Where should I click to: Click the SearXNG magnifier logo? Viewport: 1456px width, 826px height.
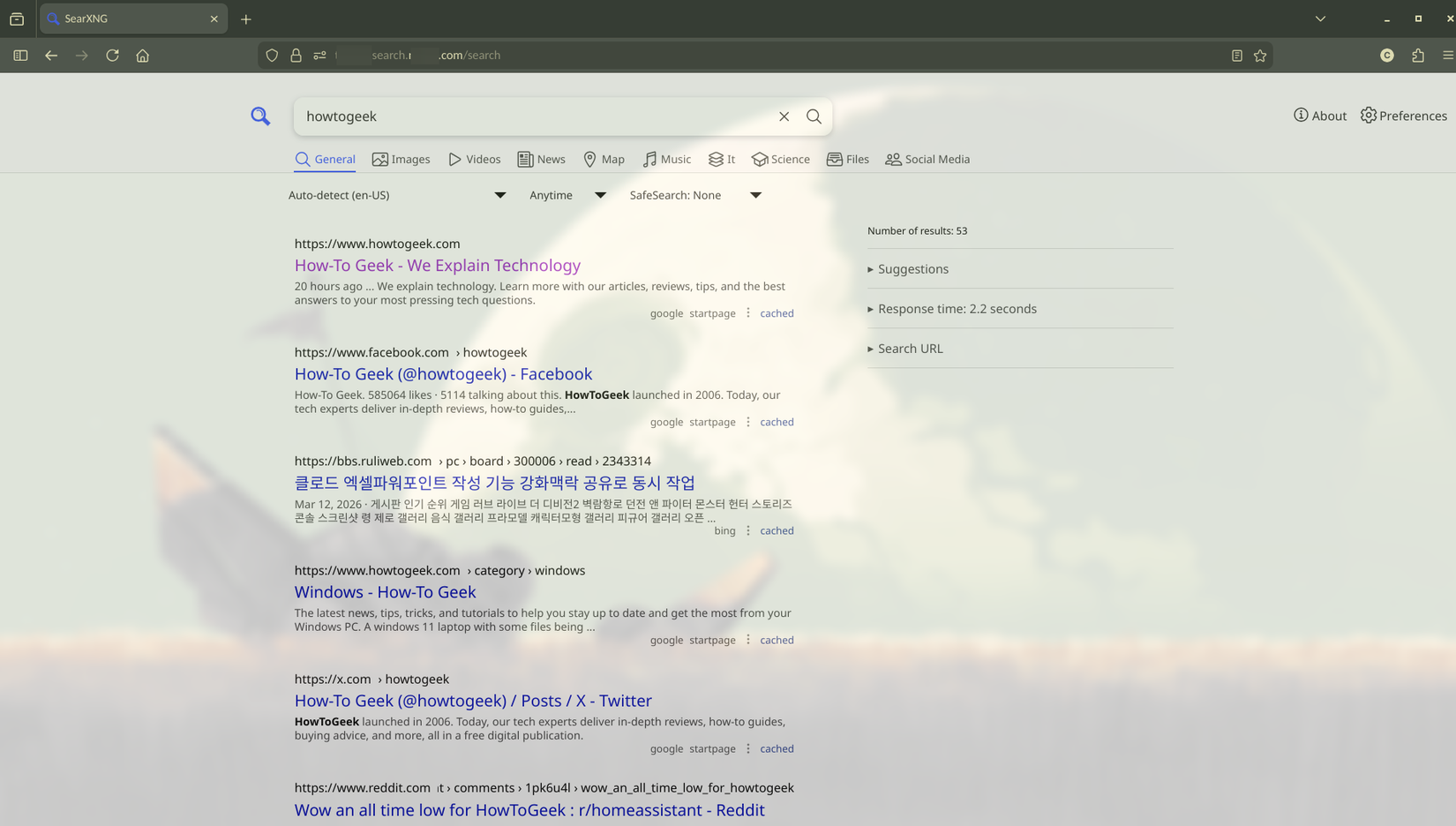260,116
